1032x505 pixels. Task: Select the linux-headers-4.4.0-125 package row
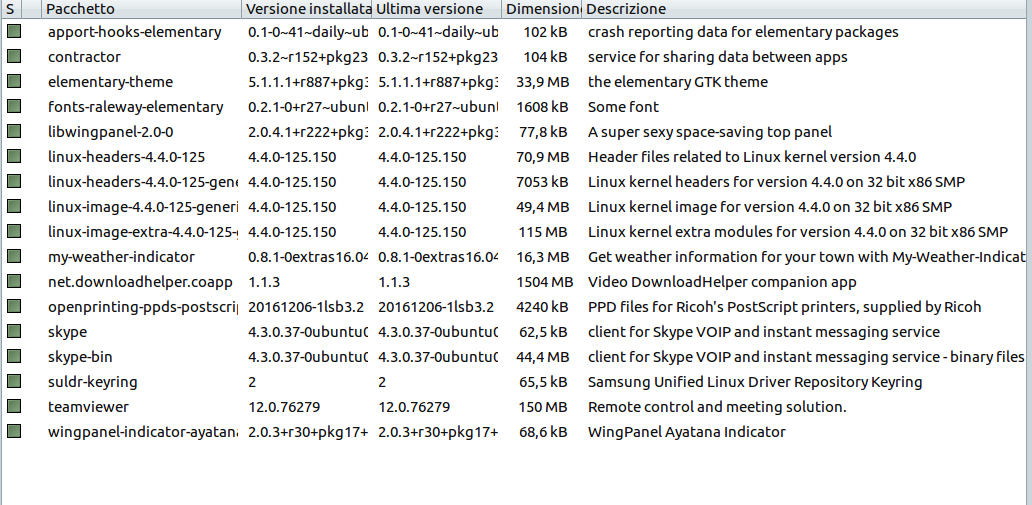516,157
